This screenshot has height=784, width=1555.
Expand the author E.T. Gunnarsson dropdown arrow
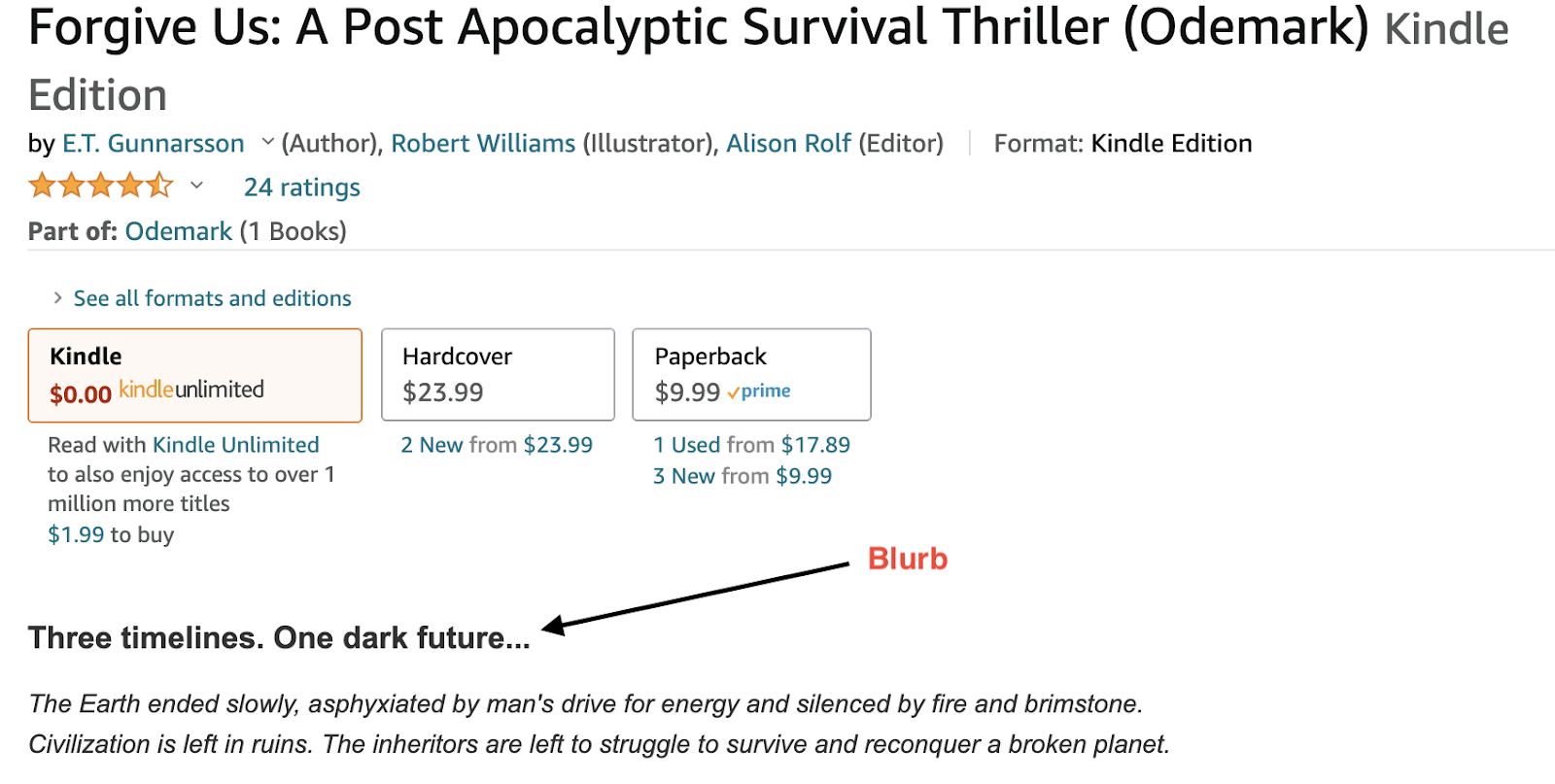pos(268,143)
